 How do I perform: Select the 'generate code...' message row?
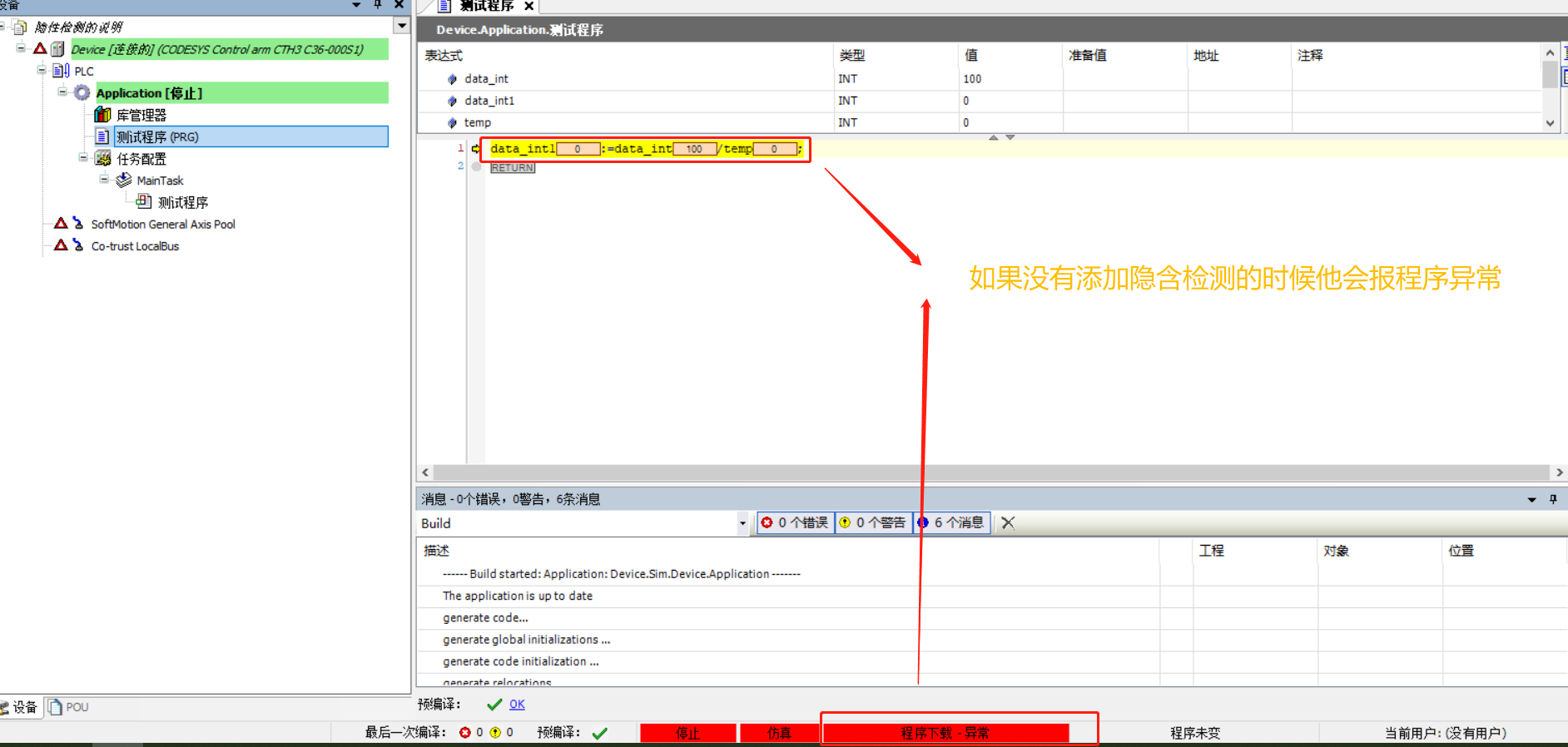tap(788, 618)
